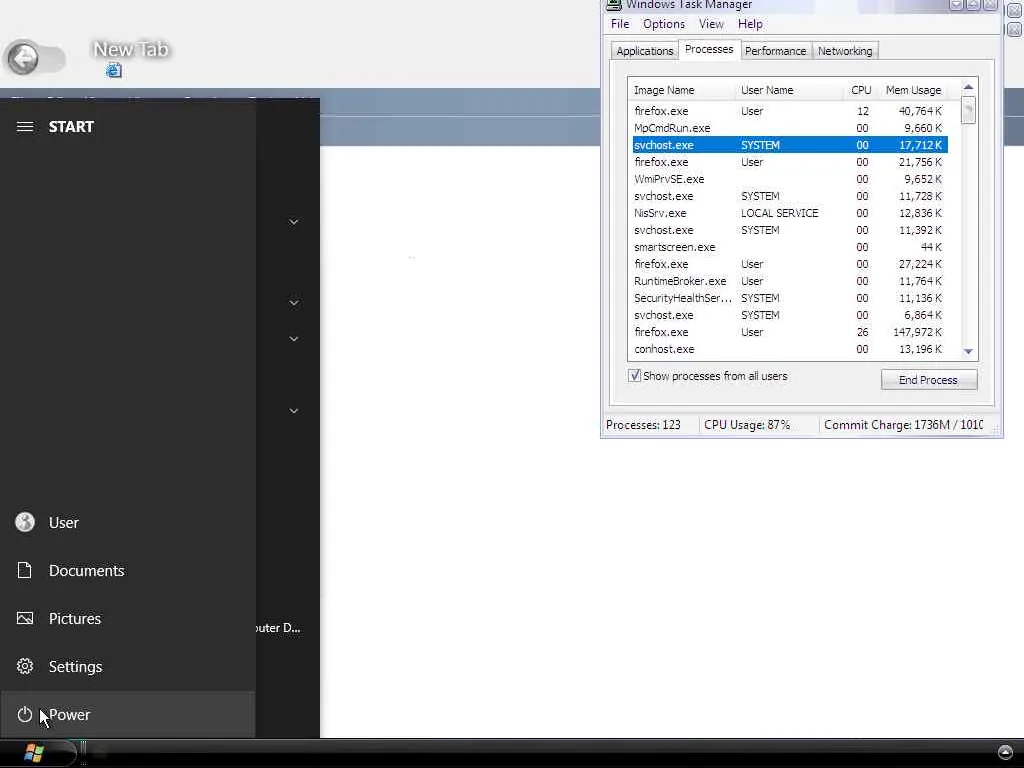Switch to the Performance tab
The width and height of the screenshot is (1024, 768).
click(x=775, y=51)
